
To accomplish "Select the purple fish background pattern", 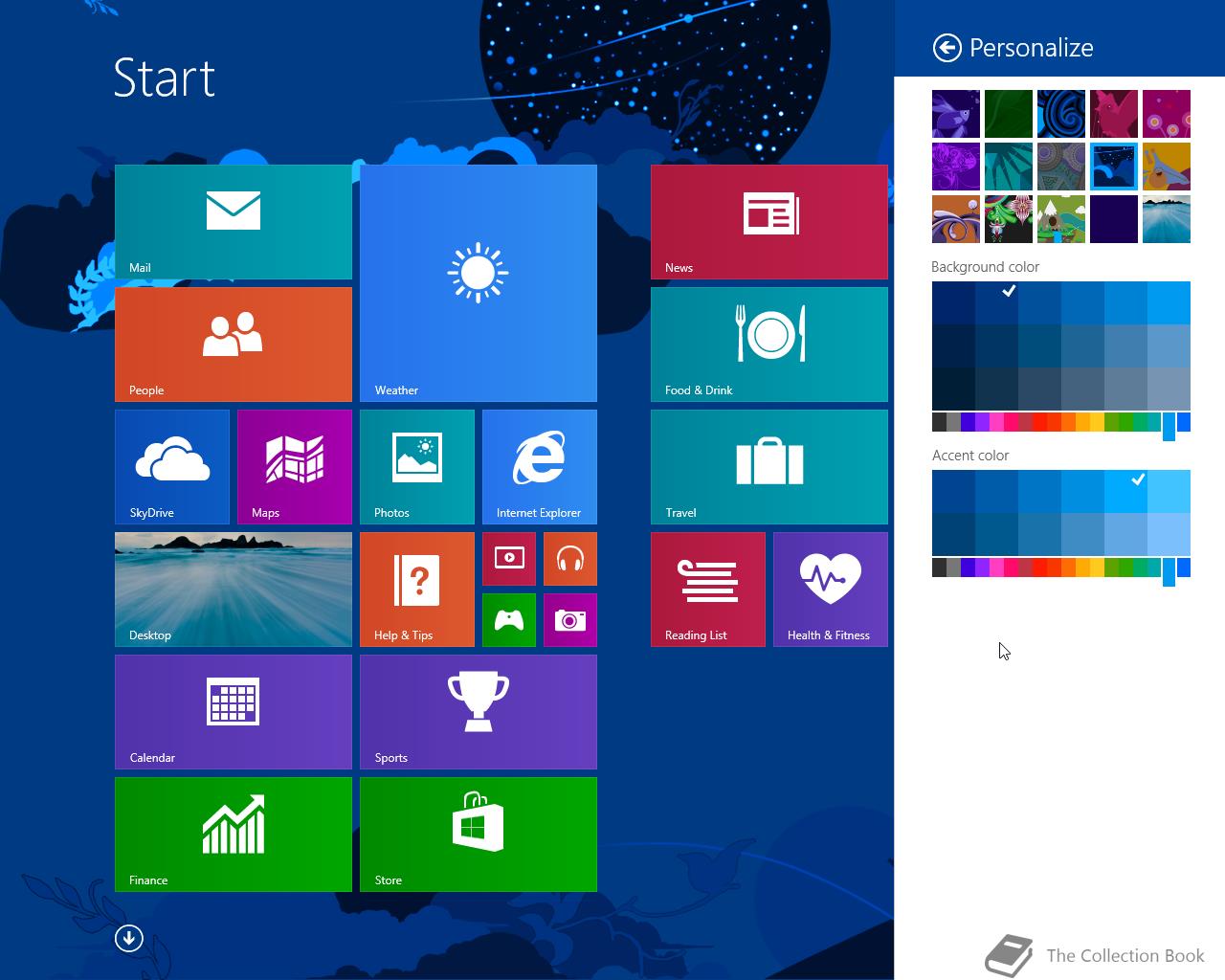I will coord(956,114).
